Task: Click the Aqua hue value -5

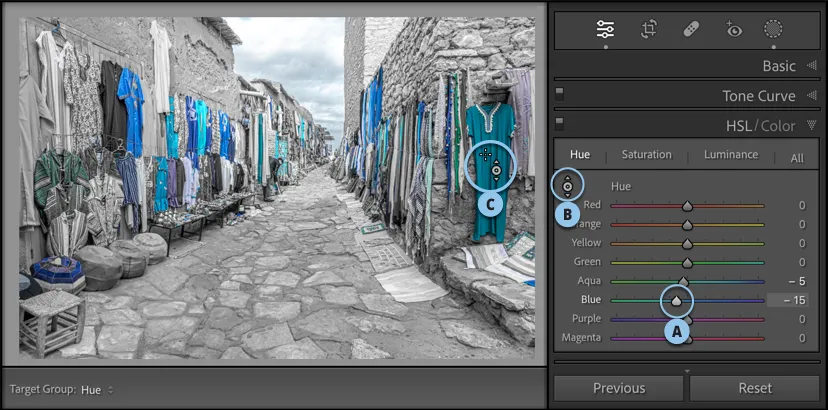Action: click(x=795, y=281)
